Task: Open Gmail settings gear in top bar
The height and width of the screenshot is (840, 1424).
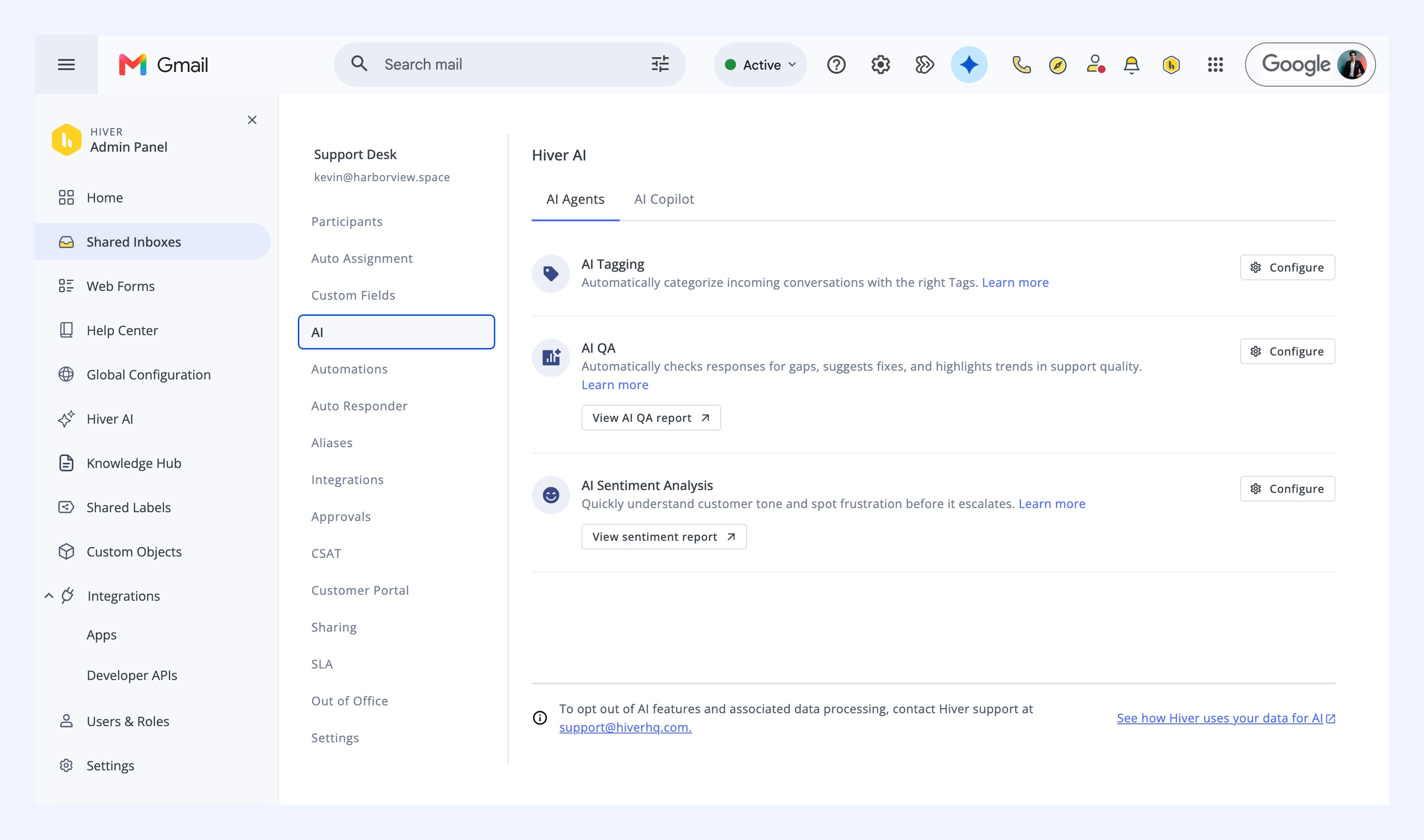Action: click(x=880, y=65)
